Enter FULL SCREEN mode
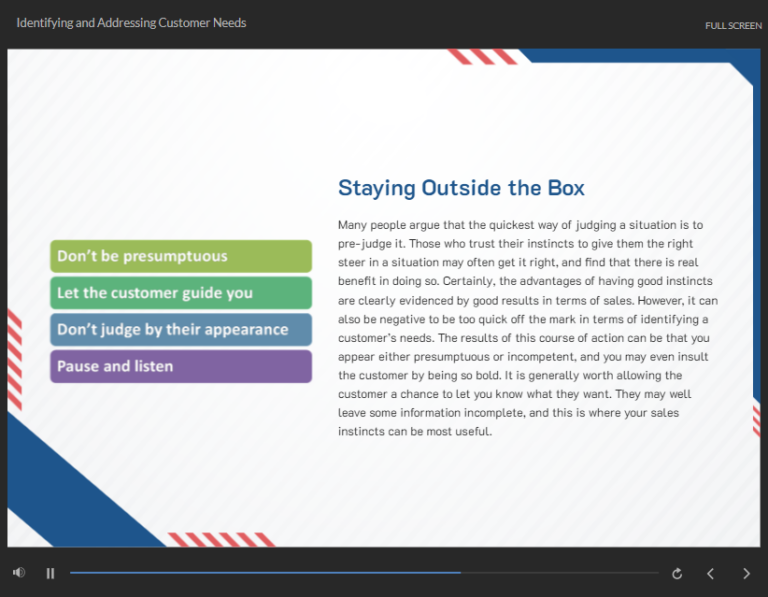 click(733, 25)
